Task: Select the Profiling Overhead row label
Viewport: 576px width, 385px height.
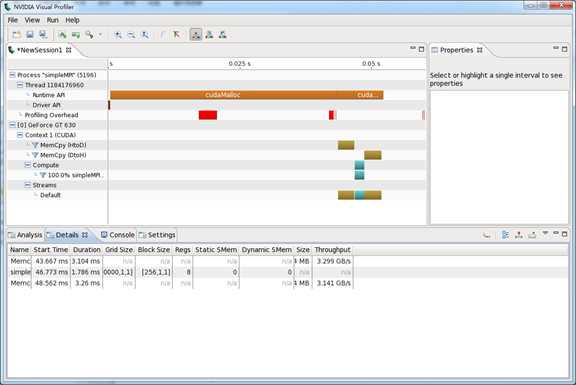Action: [51, 115]
